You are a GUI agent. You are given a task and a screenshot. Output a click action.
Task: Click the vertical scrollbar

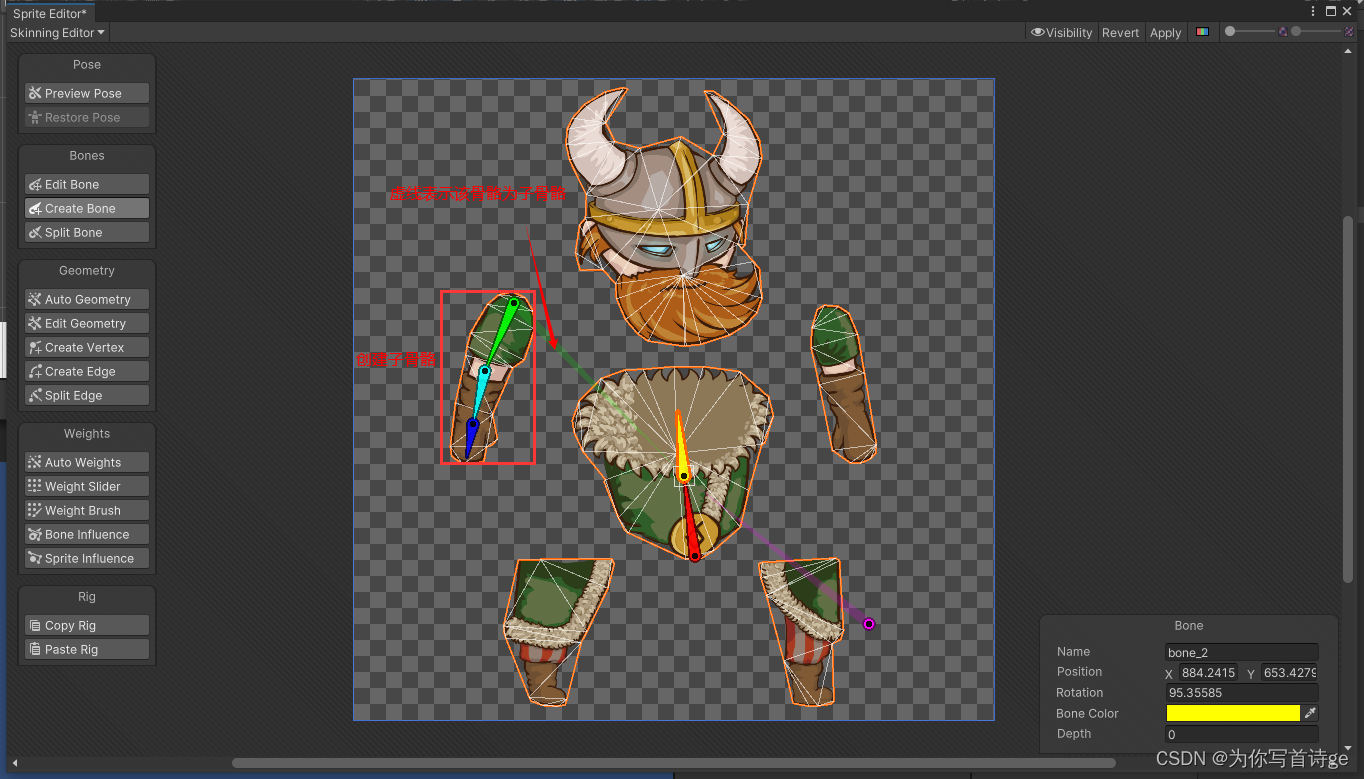pos(1348,400)
